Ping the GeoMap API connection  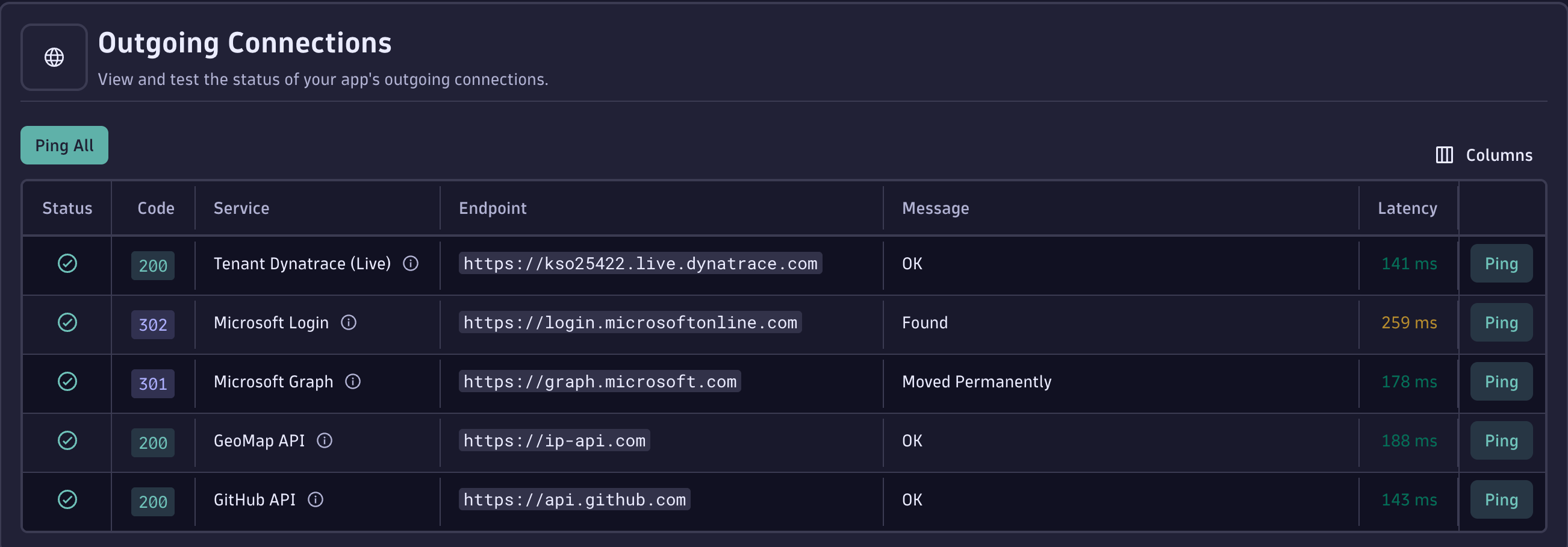(x=1501, y=440)
